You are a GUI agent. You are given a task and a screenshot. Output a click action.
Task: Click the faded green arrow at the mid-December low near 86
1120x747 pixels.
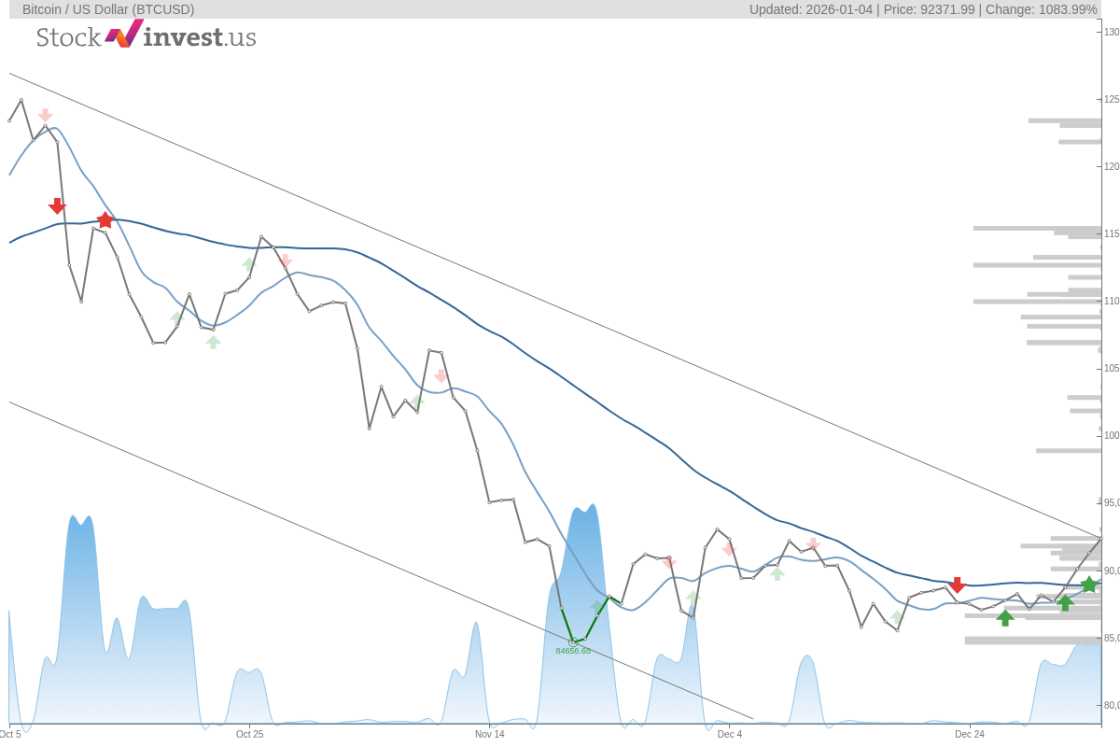896,616
